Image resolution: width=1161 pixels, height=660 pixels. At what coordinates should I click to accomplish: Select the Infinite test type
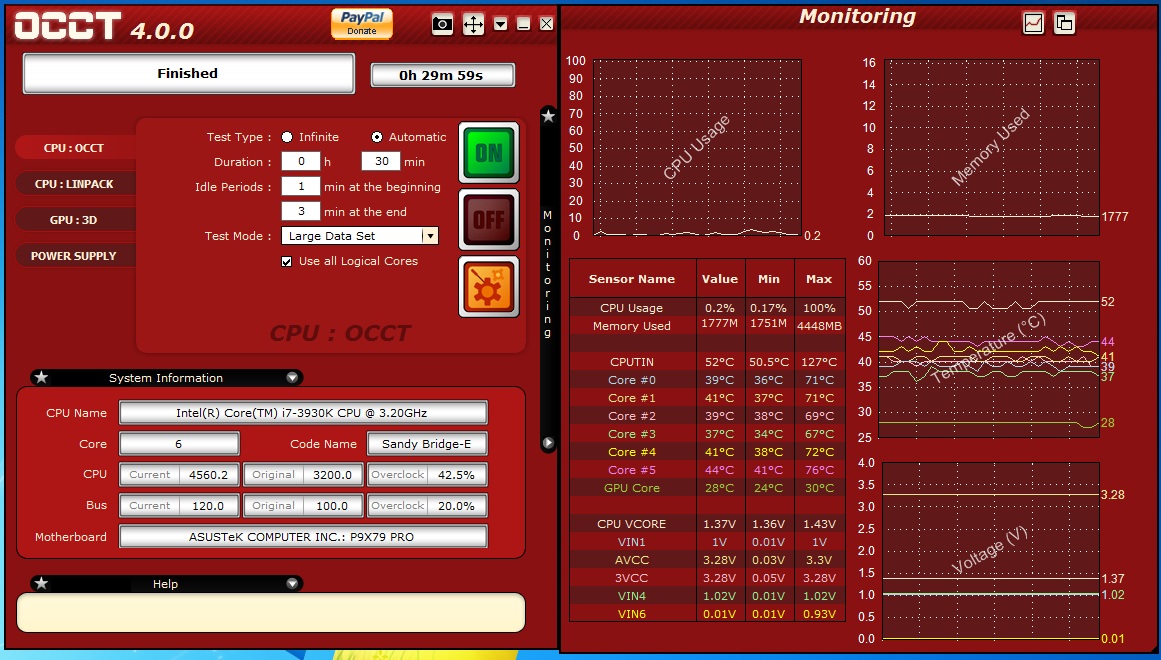(x=287, y=137)
